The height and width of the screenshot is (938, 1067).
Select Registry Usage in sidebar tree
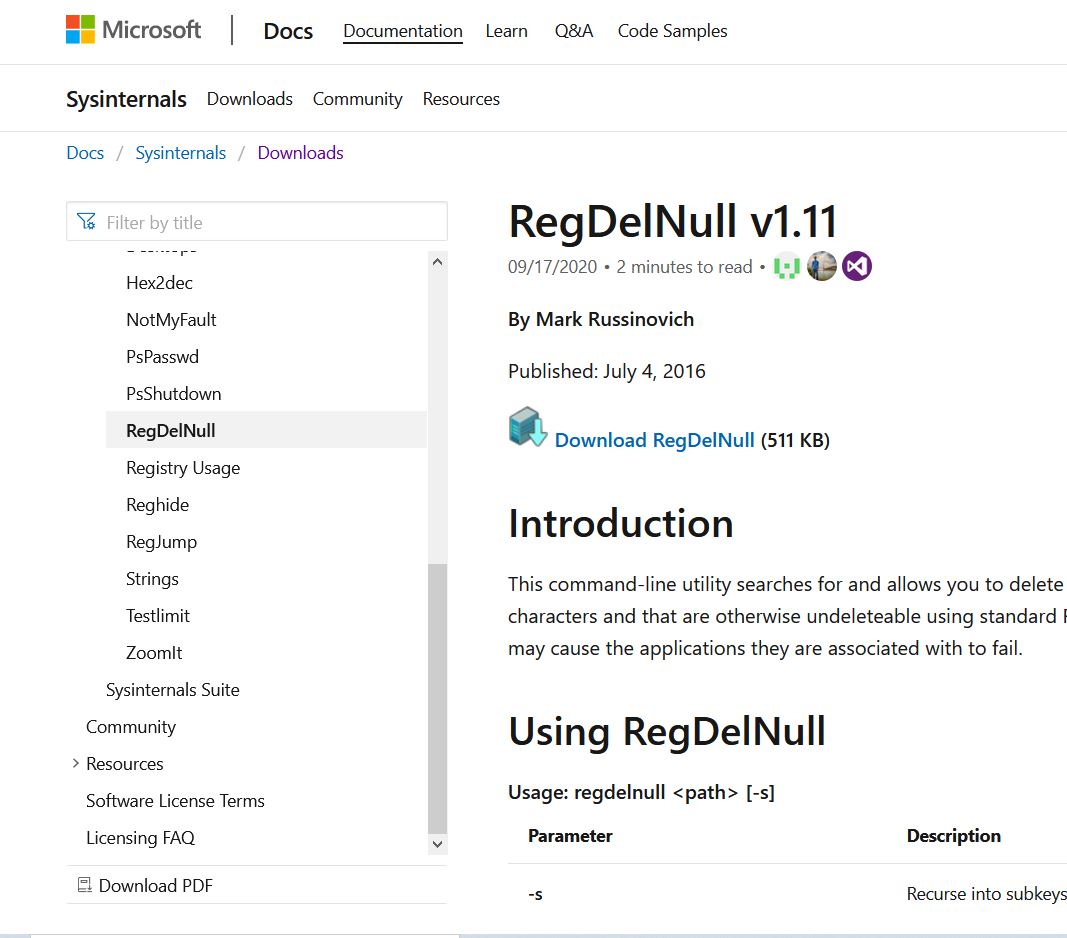point(183,468)
